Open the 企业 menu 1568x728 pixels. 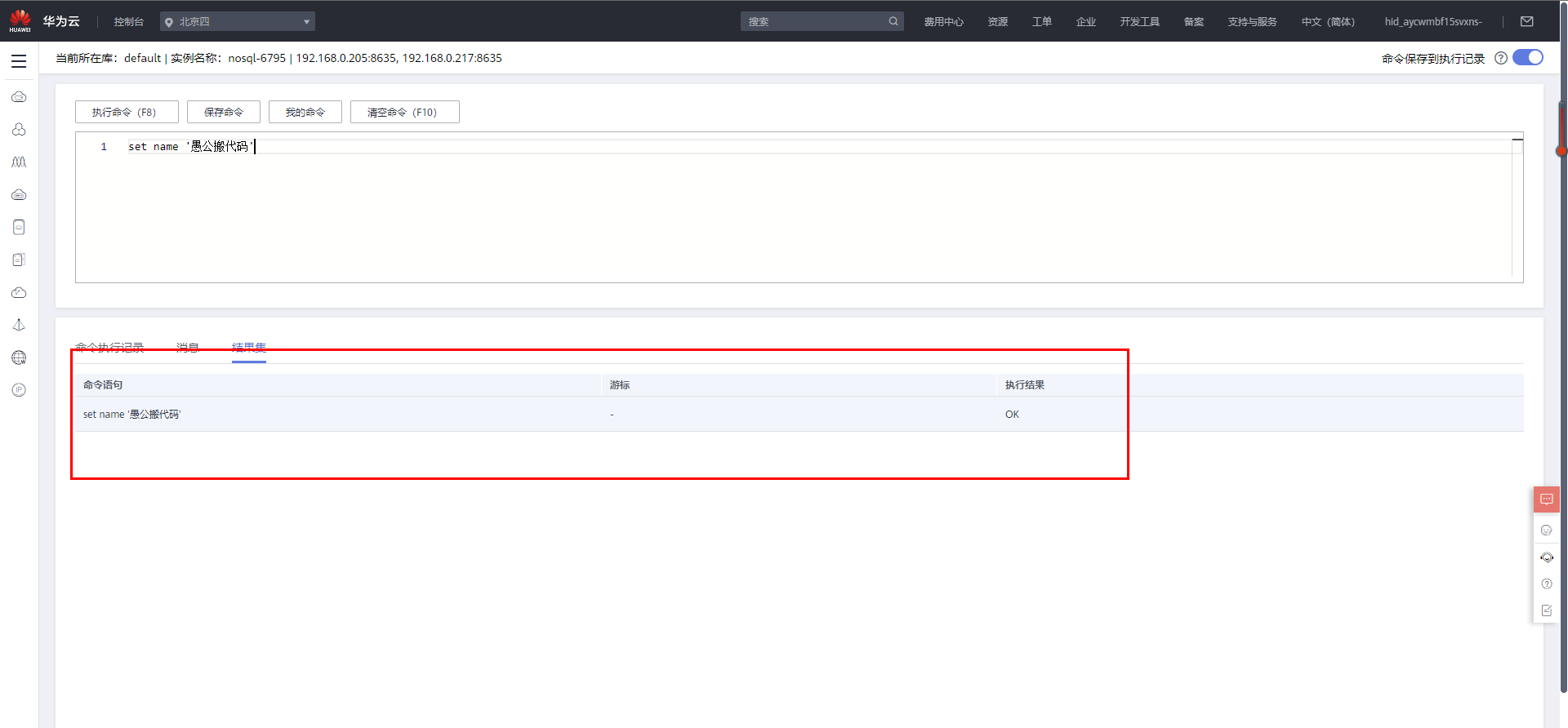coord(1086,22)
